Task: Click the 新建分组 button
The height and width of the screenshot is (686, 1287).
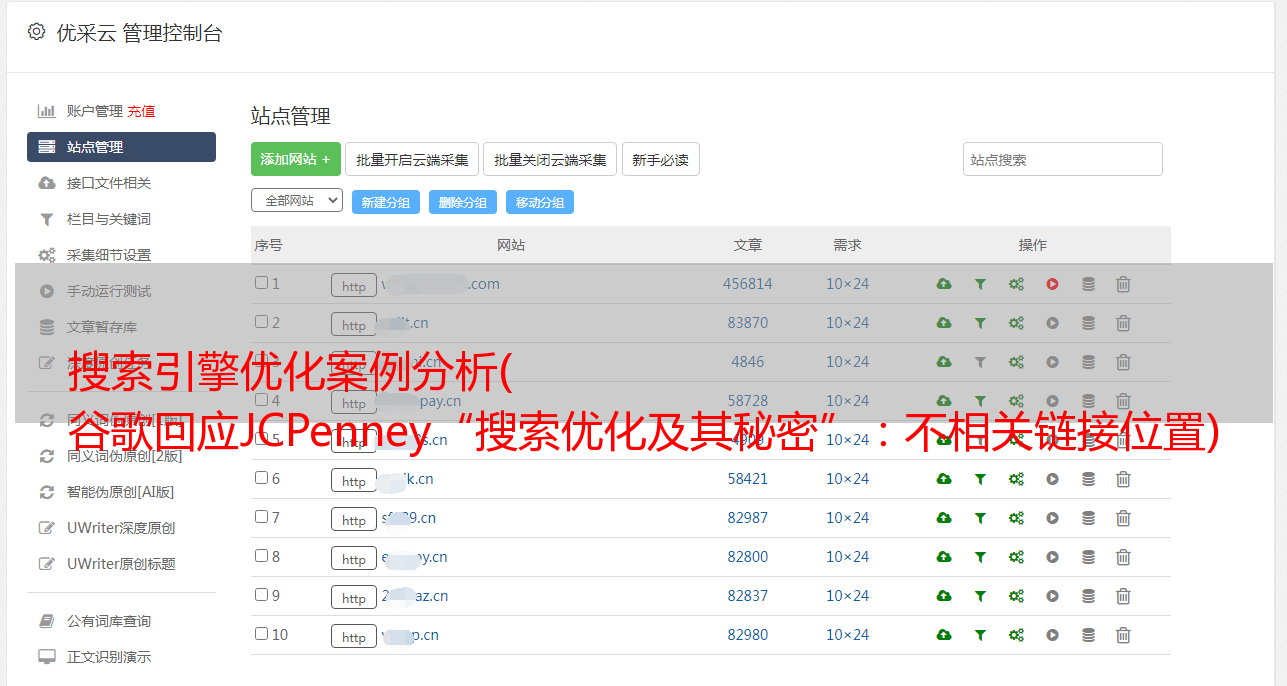Action: [385, 202]
